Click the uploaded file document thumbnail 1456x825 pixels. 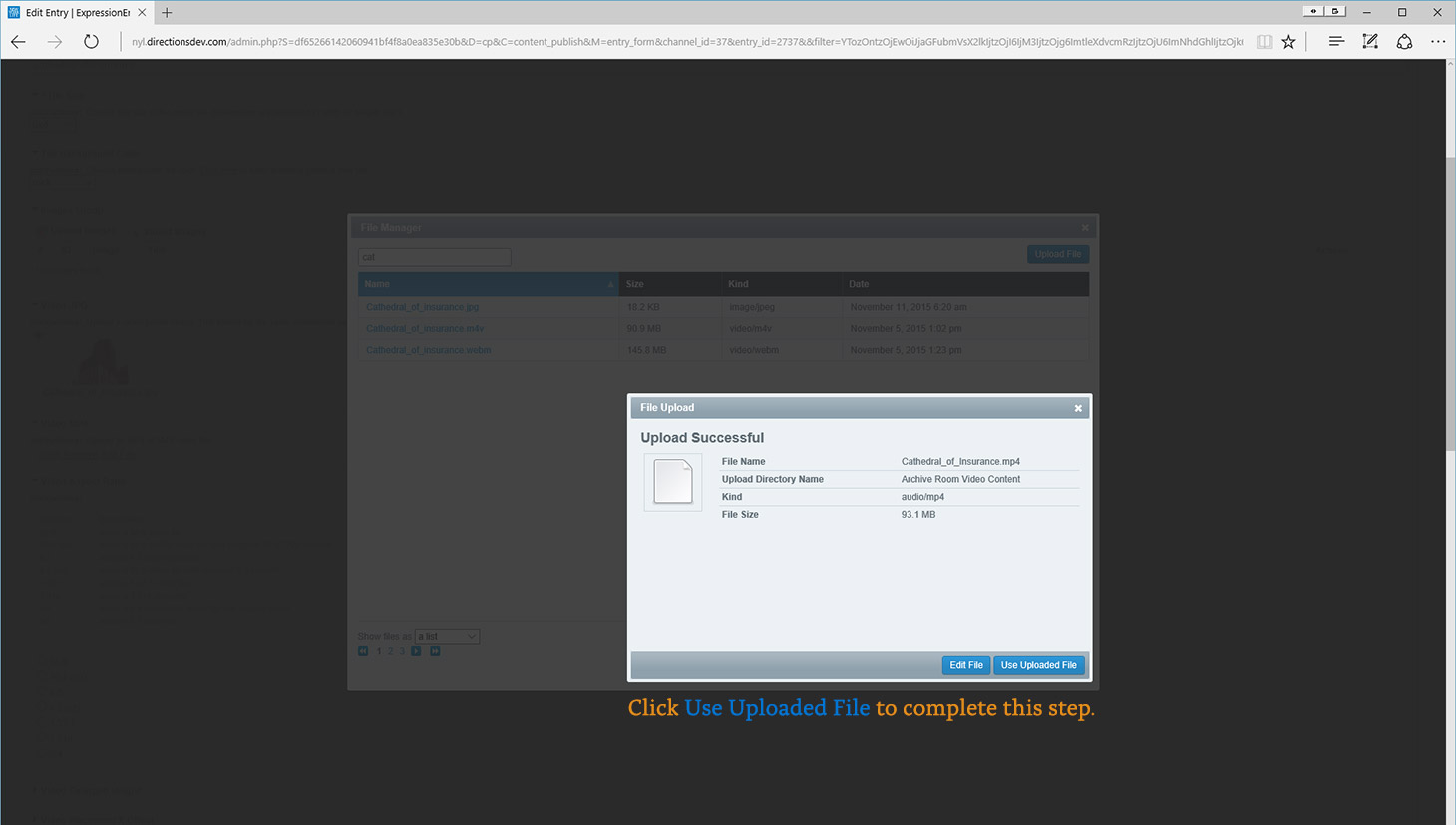[672, 482]
